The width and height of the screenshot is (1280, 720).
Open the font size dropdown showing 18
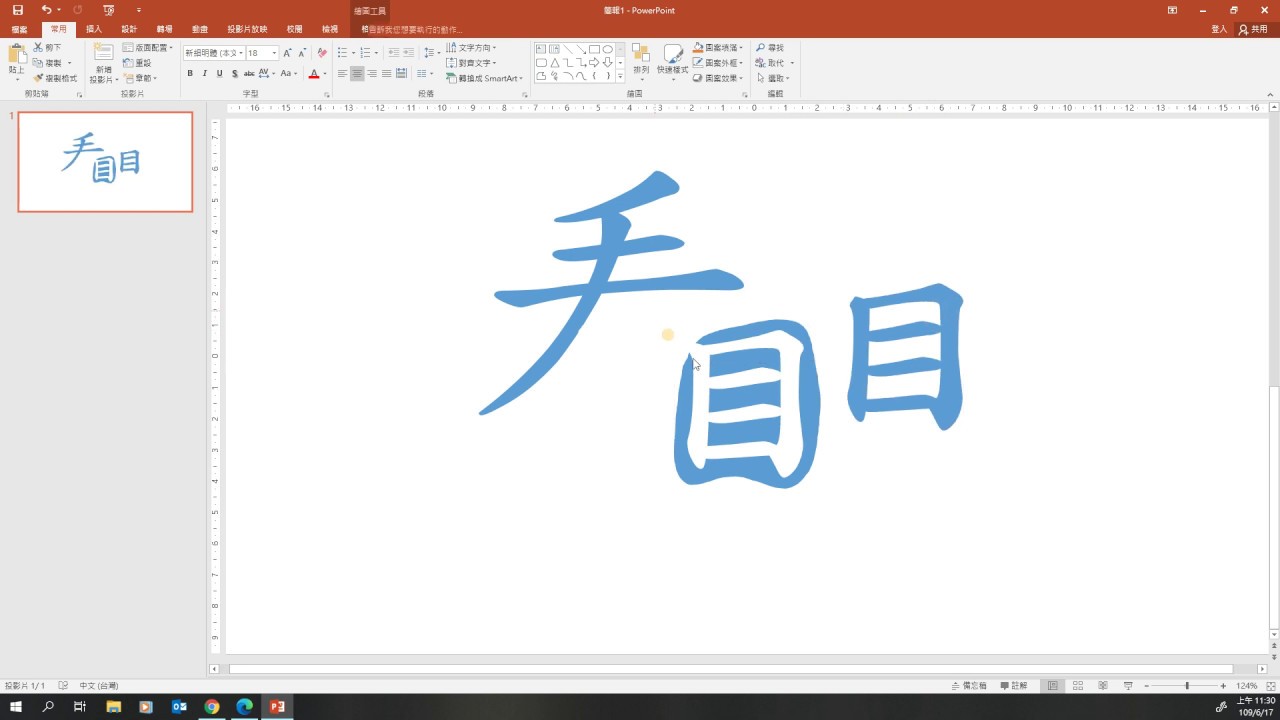click(x=274, y=53)
